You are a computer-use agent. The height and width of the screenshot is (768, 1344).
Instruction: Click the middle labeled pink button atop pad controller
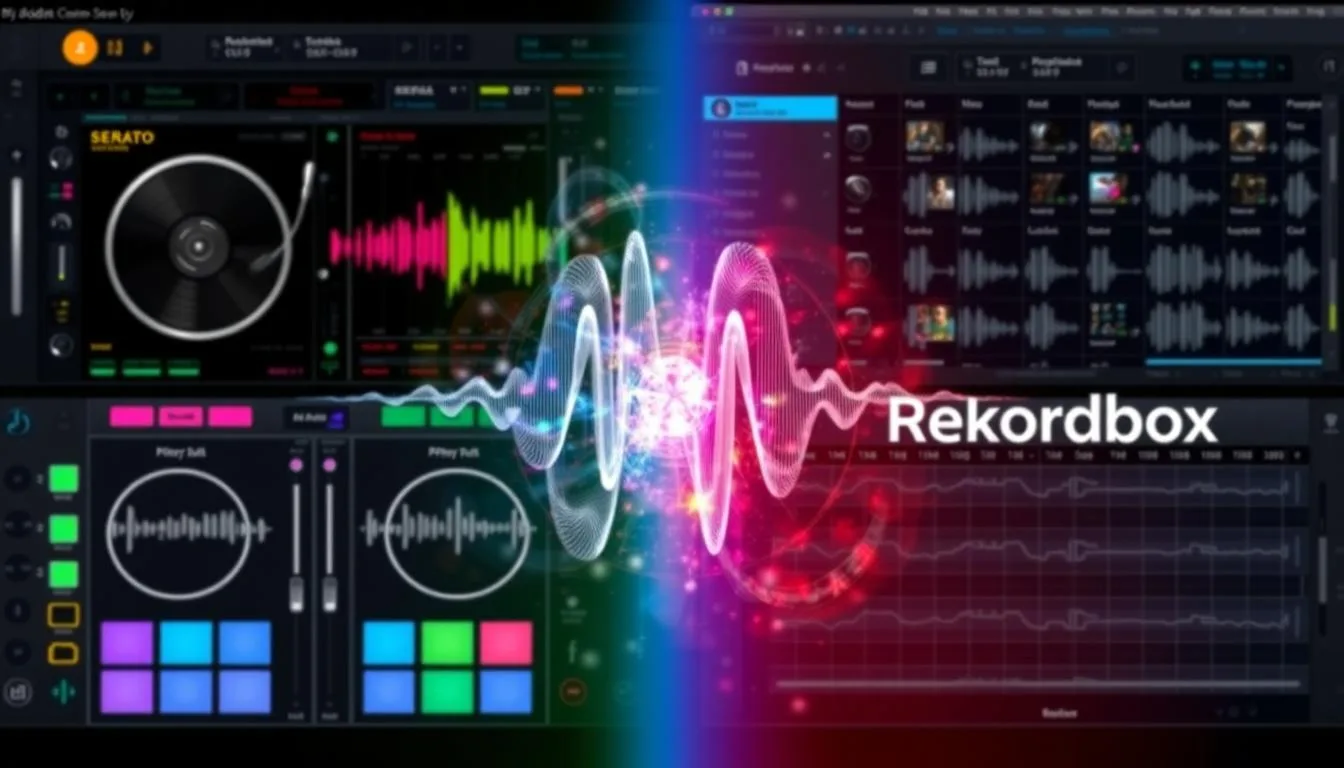(181, 417)
